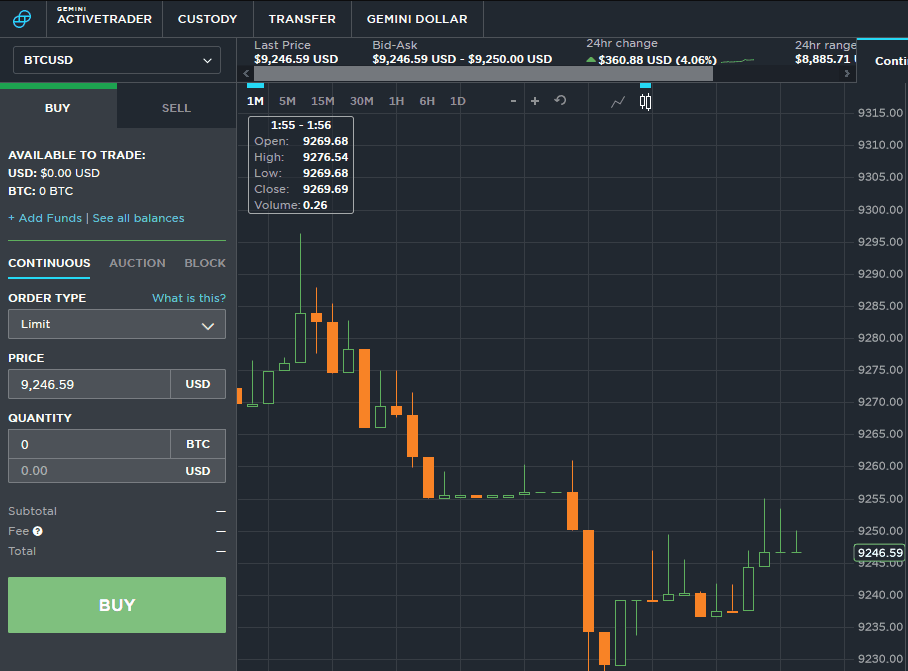Switch to line chart view icon
The width and height of the screenshot is (908, 671).
[618, 102]
